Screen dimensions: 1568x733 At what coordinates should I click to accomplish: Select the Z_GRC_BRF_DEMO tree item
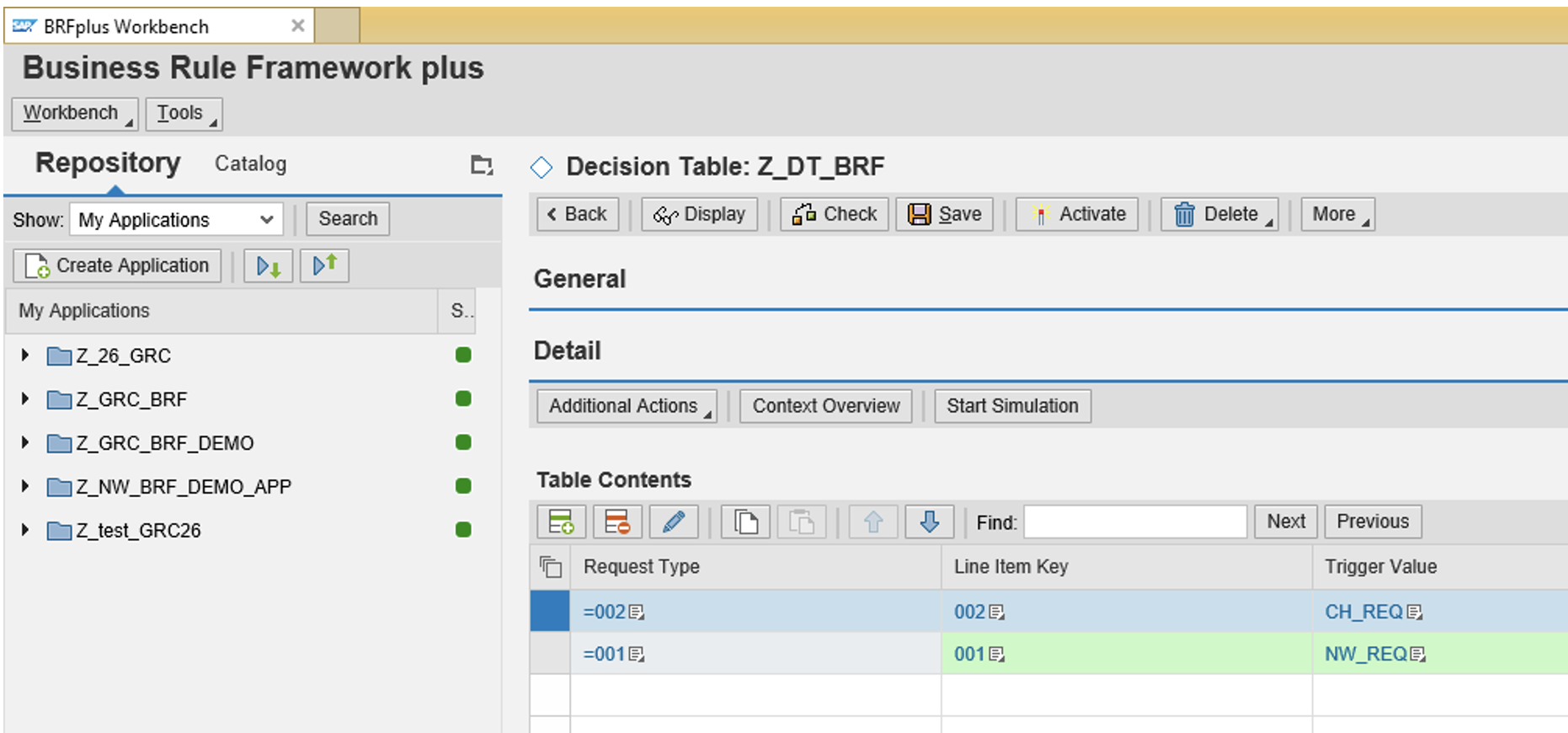165,443
